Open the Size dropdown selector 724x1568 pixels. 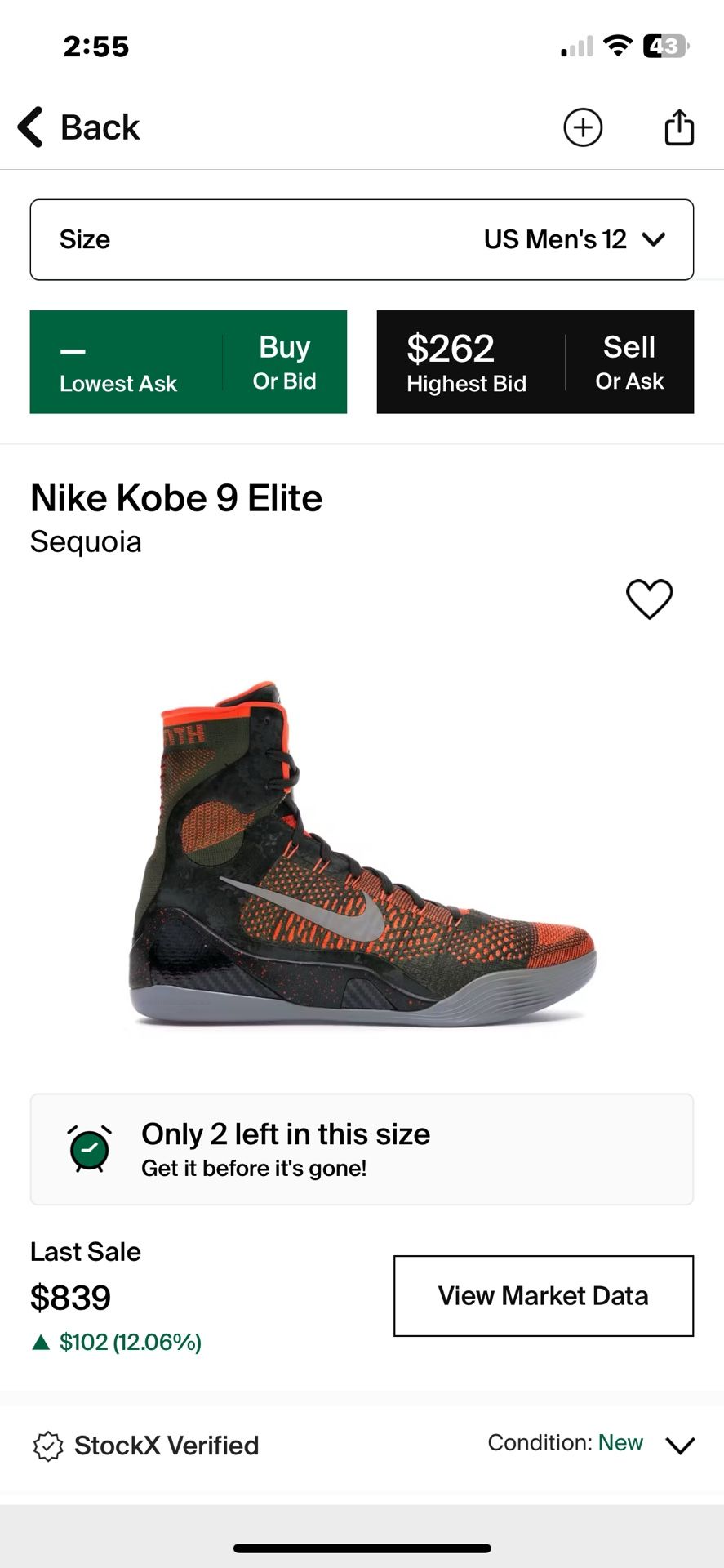[x=362, y=239]
